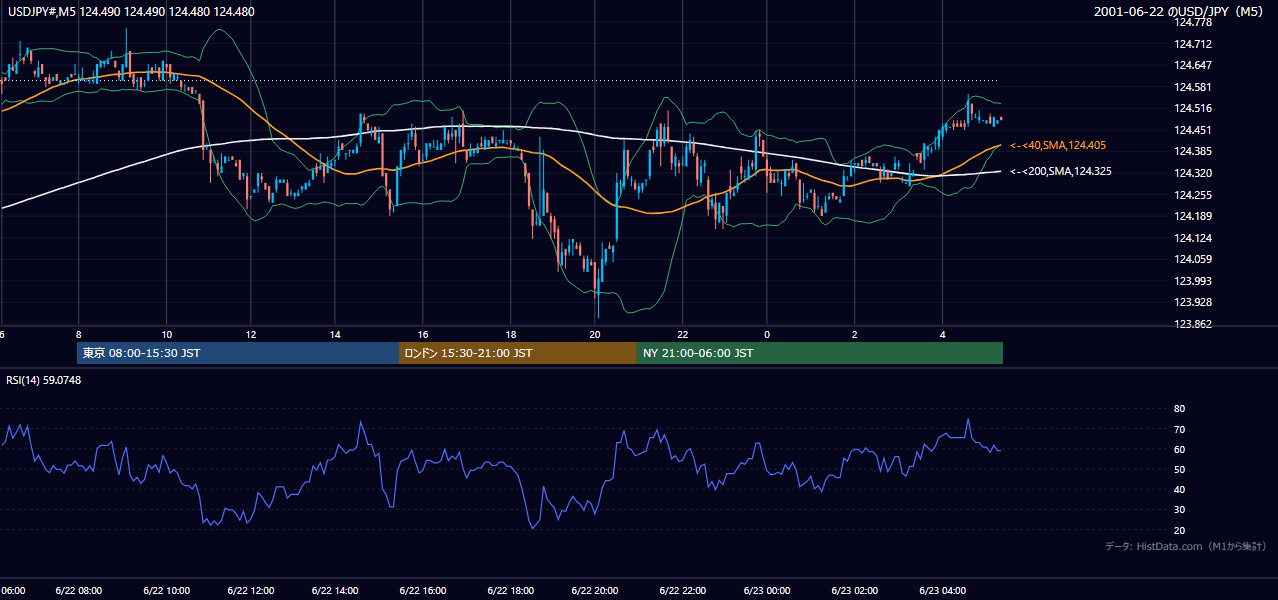Click the RSI 30 level label
The image size is (1278, 600).
pos(1179,510)
